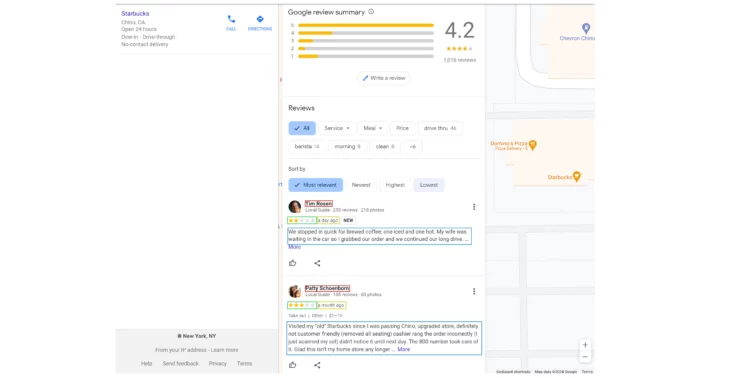Viewport: 744px width, 378px height.
Task: Open the Help link
Action: pyautogui.click(x=146, y=363)
